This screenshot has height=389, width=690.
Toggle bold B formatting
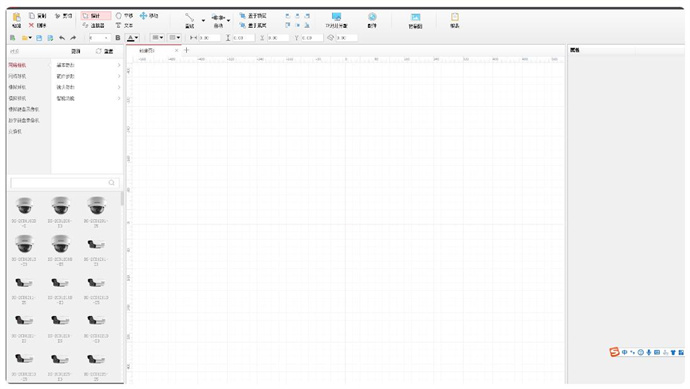click(x=117, y=38)
